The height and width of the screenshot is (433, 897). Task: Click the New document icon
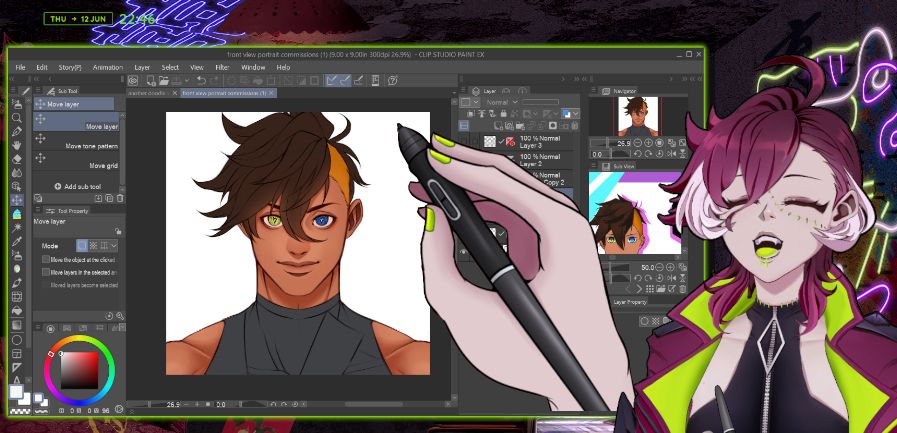point(151,81)
